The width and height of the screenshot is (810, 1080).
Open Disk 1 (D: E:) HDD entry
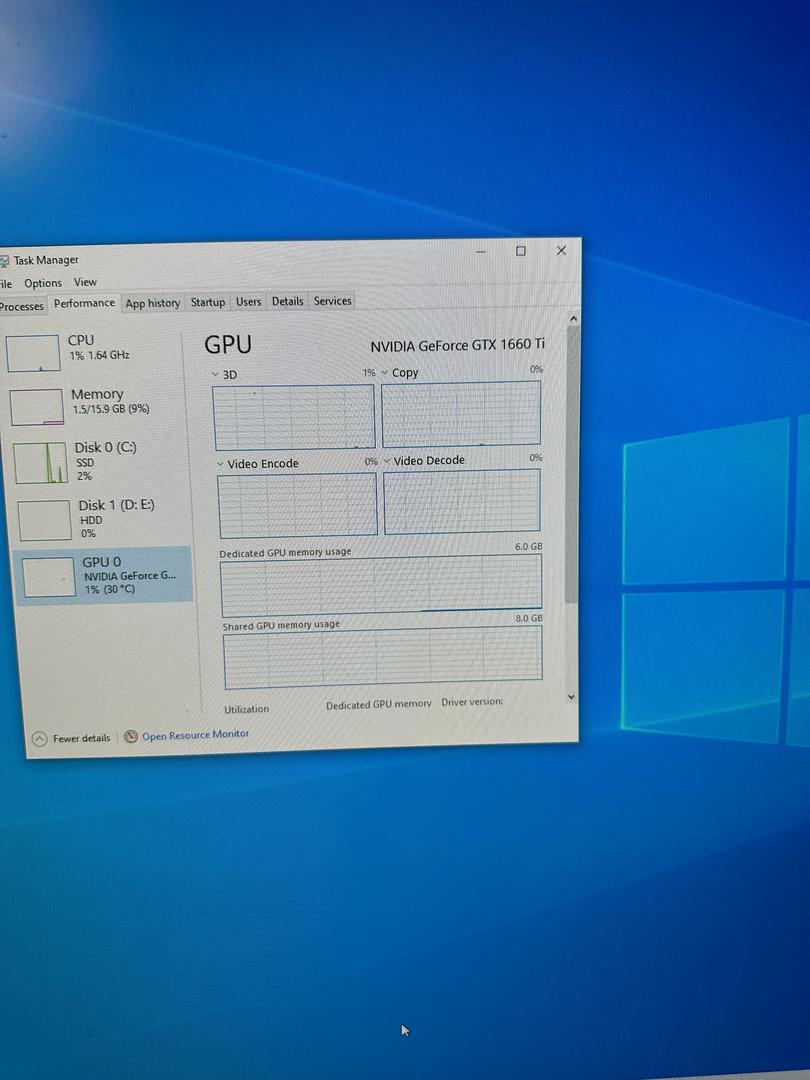[45, 520]
